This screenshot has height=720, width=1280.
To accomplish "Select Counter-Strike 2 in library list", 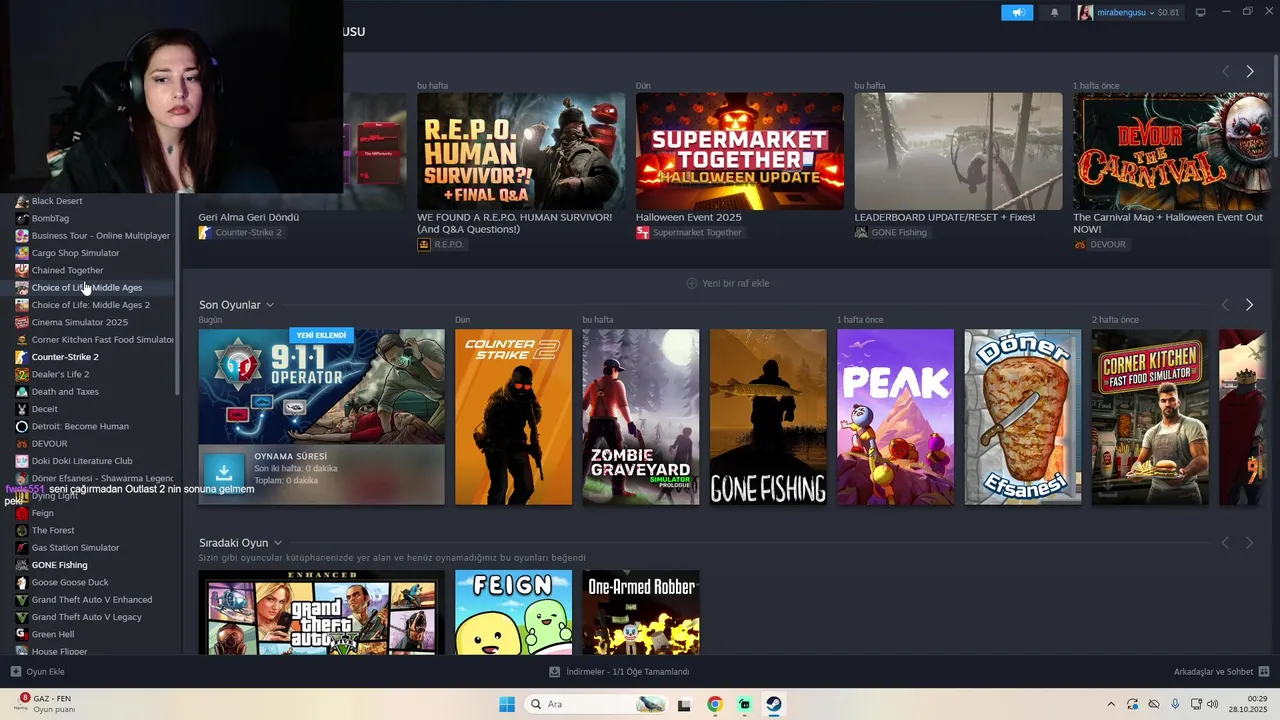I will tap(65, 357).
